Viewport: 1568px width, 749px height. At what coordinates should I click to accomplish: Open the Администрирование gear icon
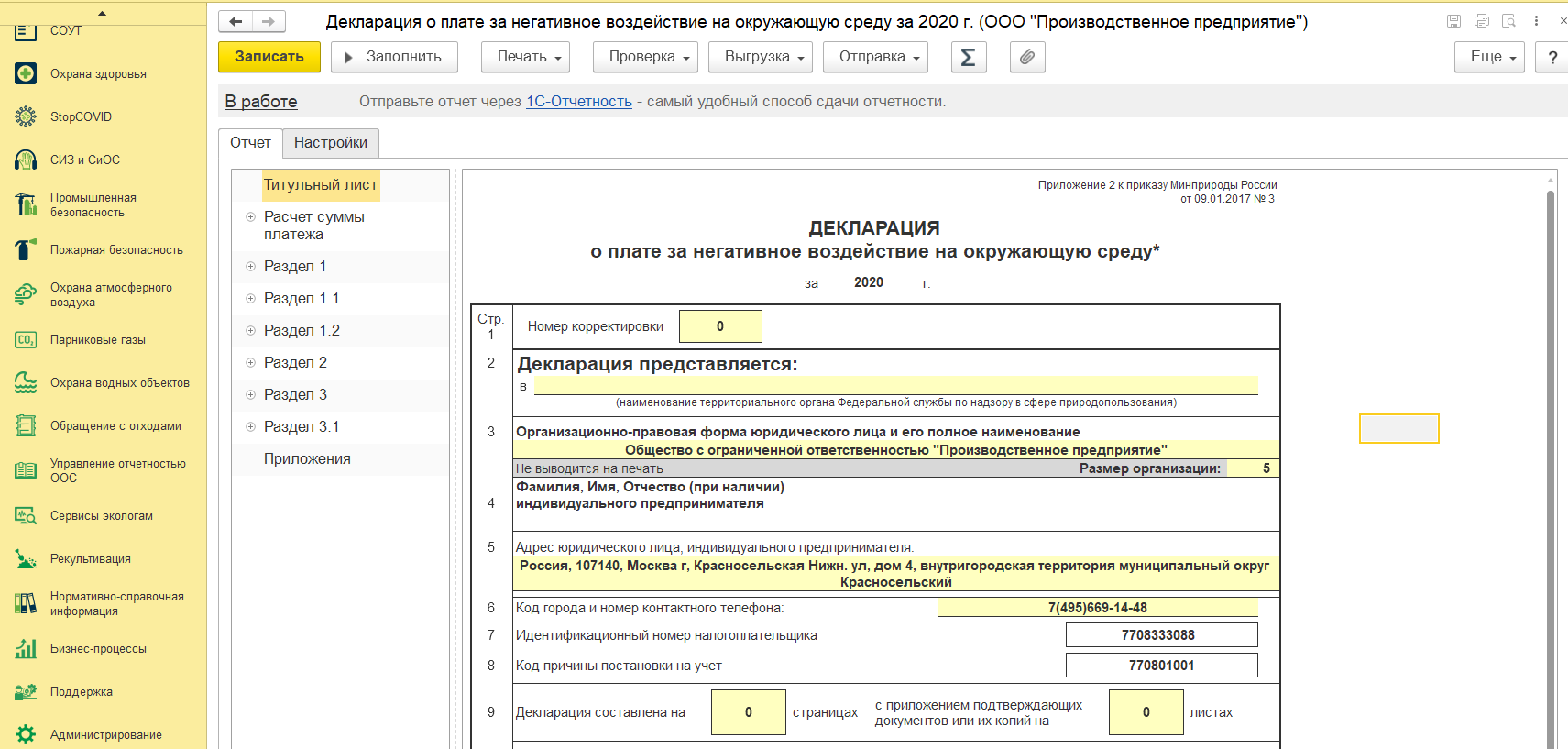coord(26,734)
